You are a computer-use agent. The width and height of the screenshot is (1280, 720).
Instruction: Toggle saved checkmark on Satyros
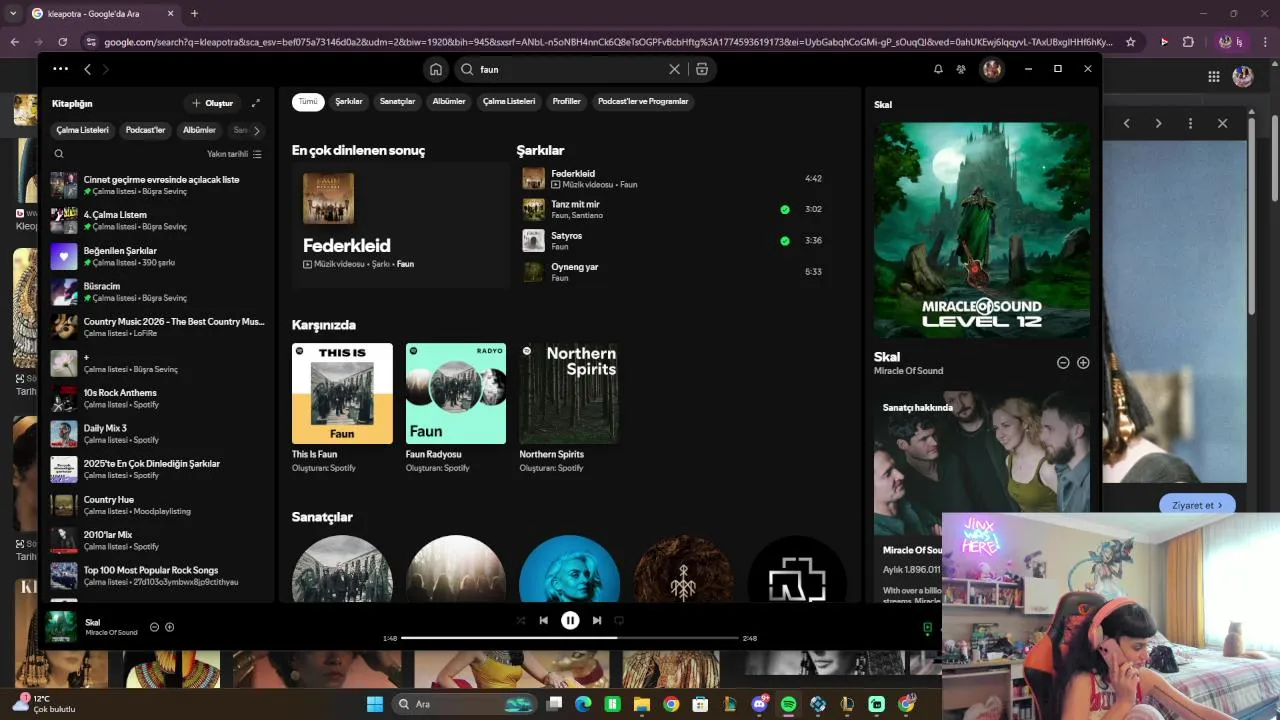pyautogui.click(x=785, y=241)
